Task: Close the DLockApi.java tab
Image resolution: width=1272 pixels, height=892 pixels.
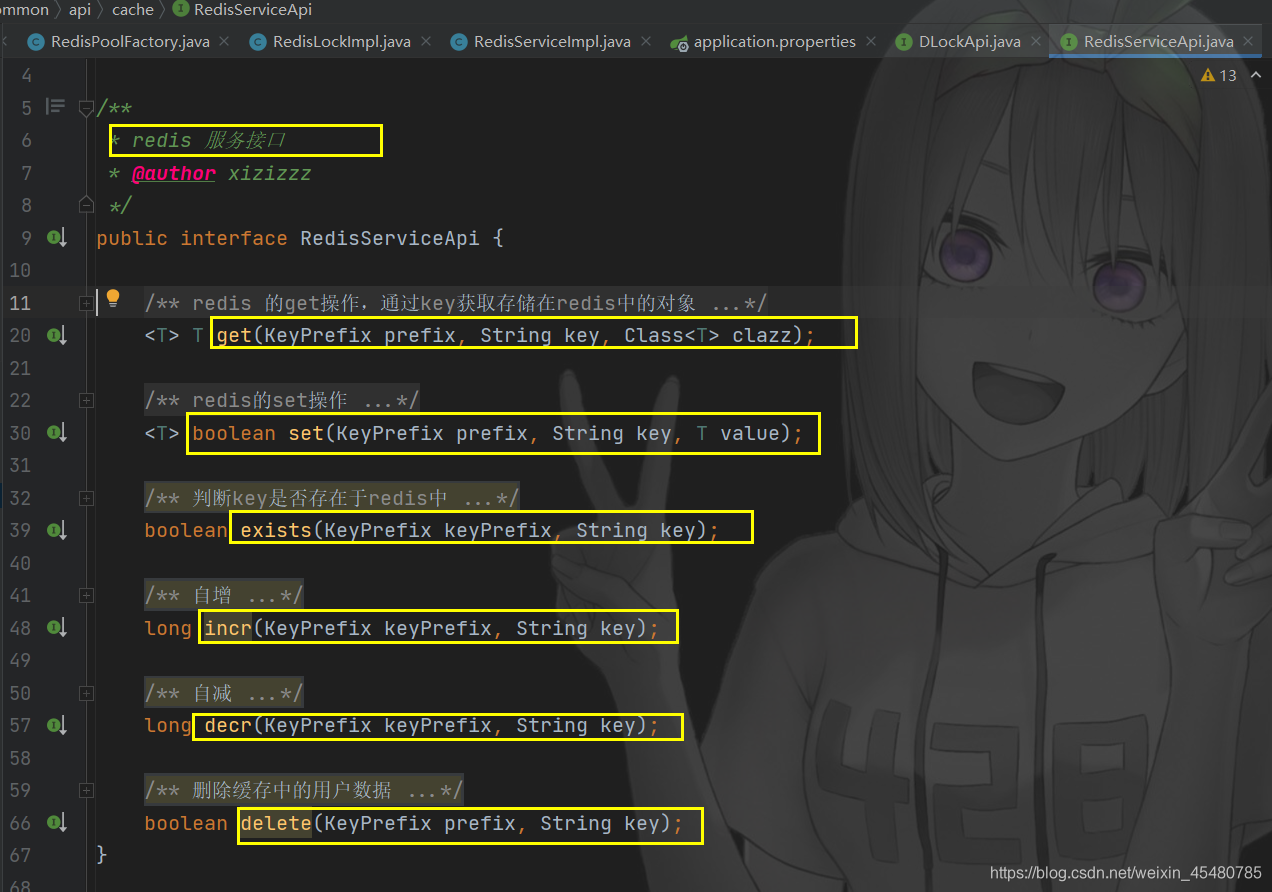Action: click(x=1036, y=42)
